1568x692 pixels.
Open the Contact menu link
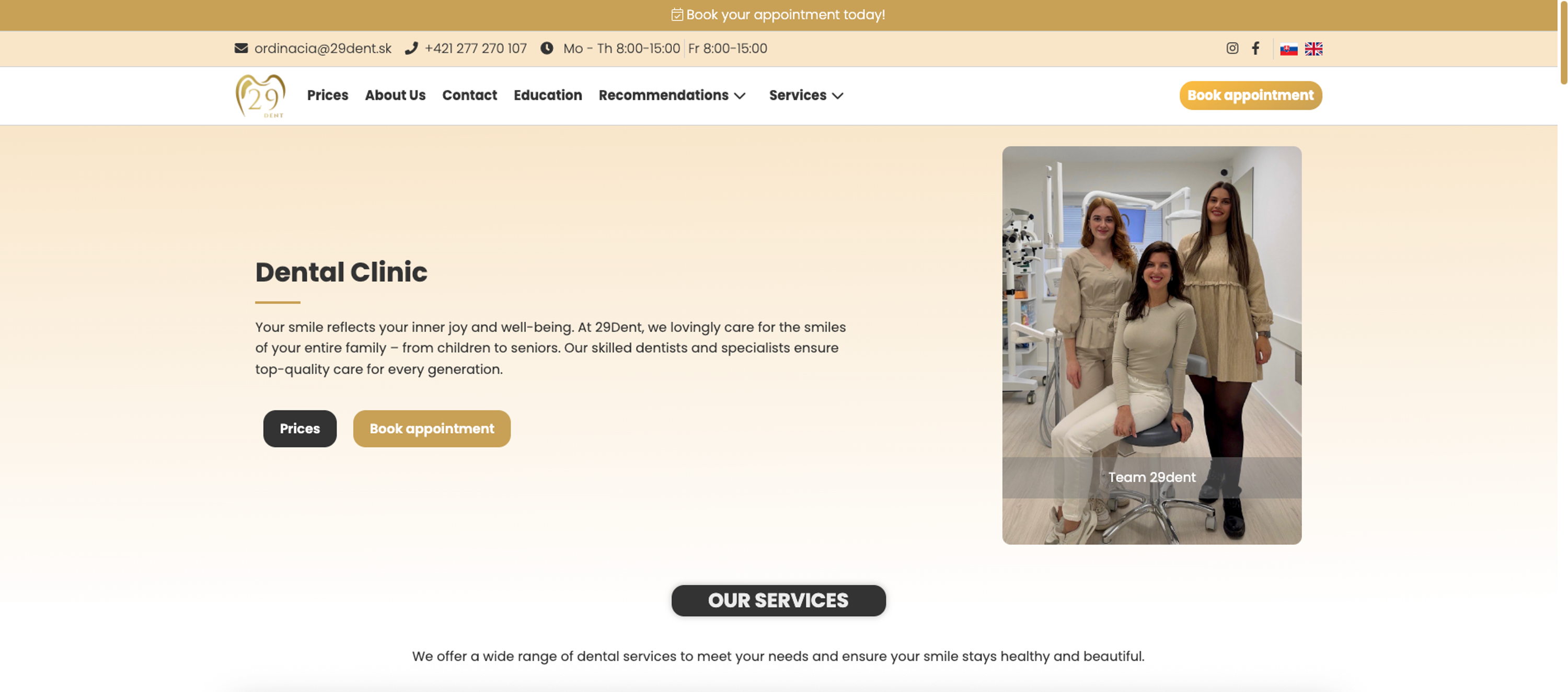coord(469,96)
